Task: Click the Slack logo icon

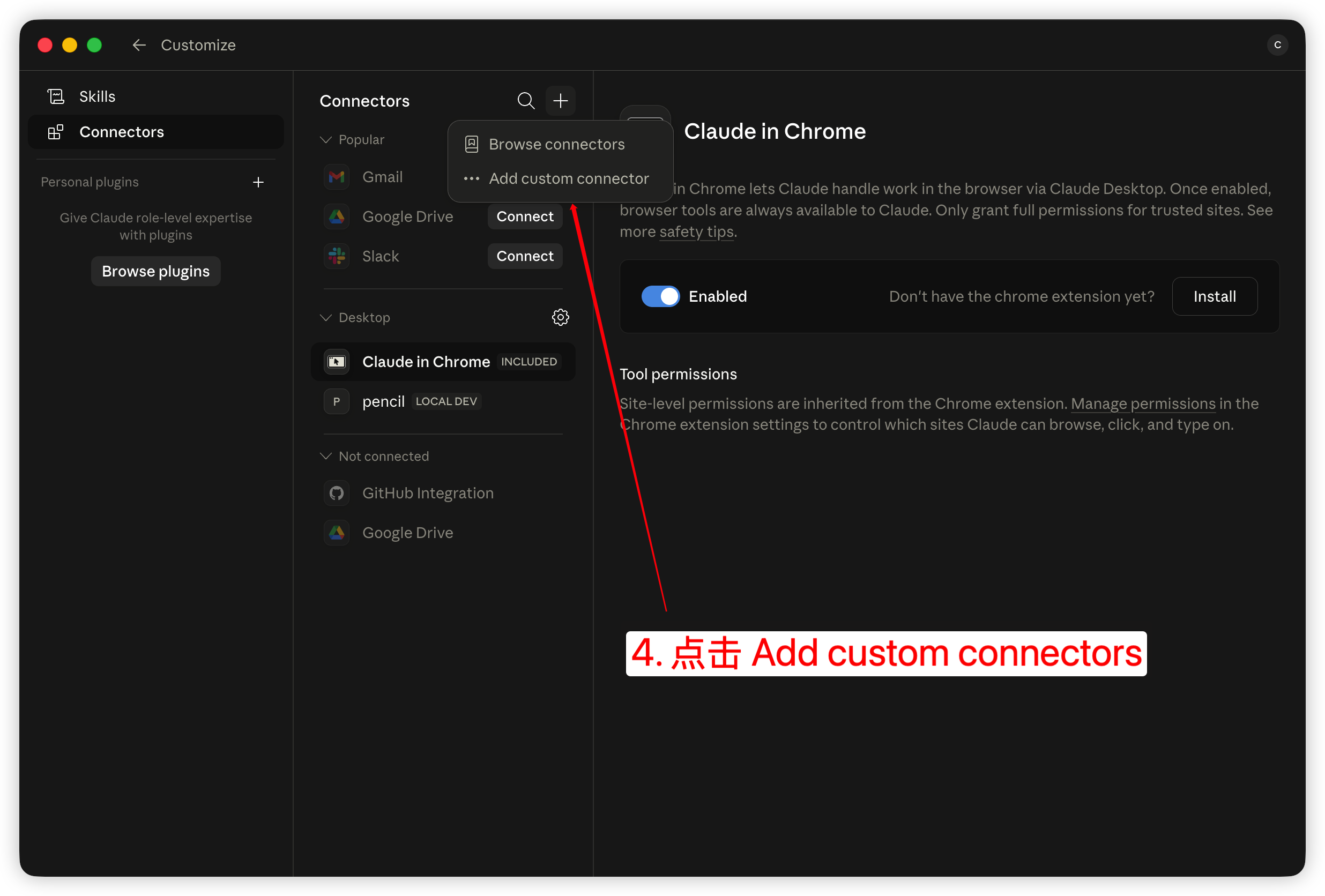Action: click(337, 256)
